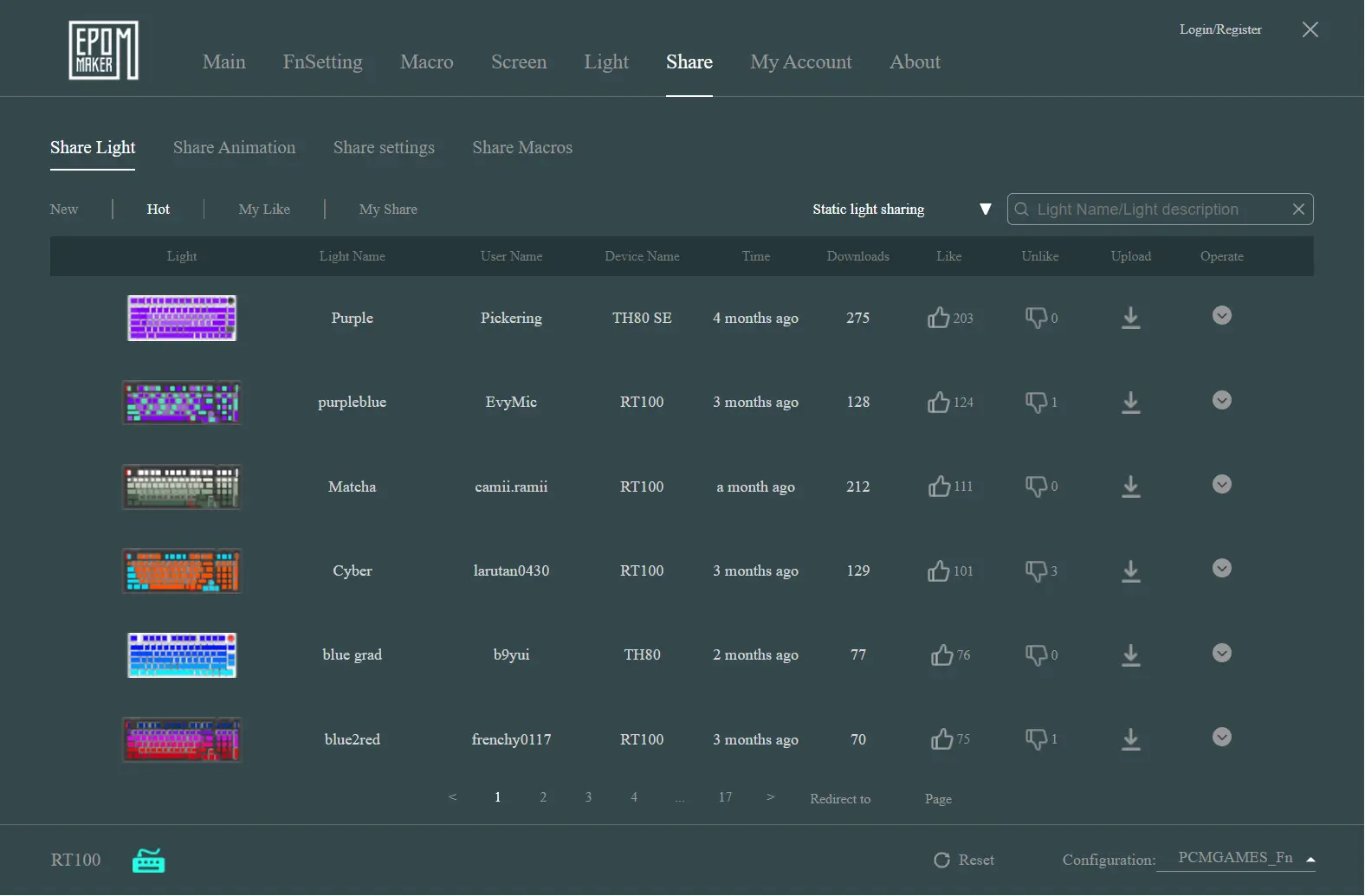Download the purpleblue light preset
The image size is (1365, 896).
tap(1131, 402)
